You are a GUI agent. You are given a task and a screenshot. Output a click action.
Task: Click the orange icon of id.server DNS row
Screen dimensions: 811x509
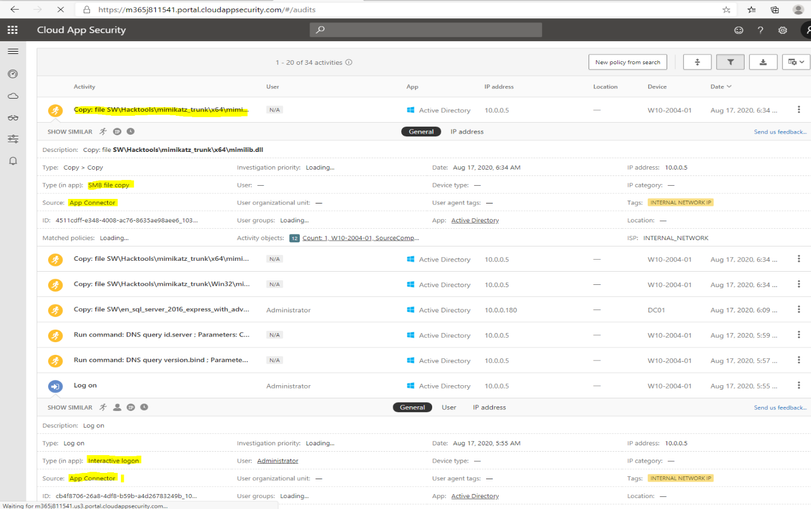tap(55, 336)
